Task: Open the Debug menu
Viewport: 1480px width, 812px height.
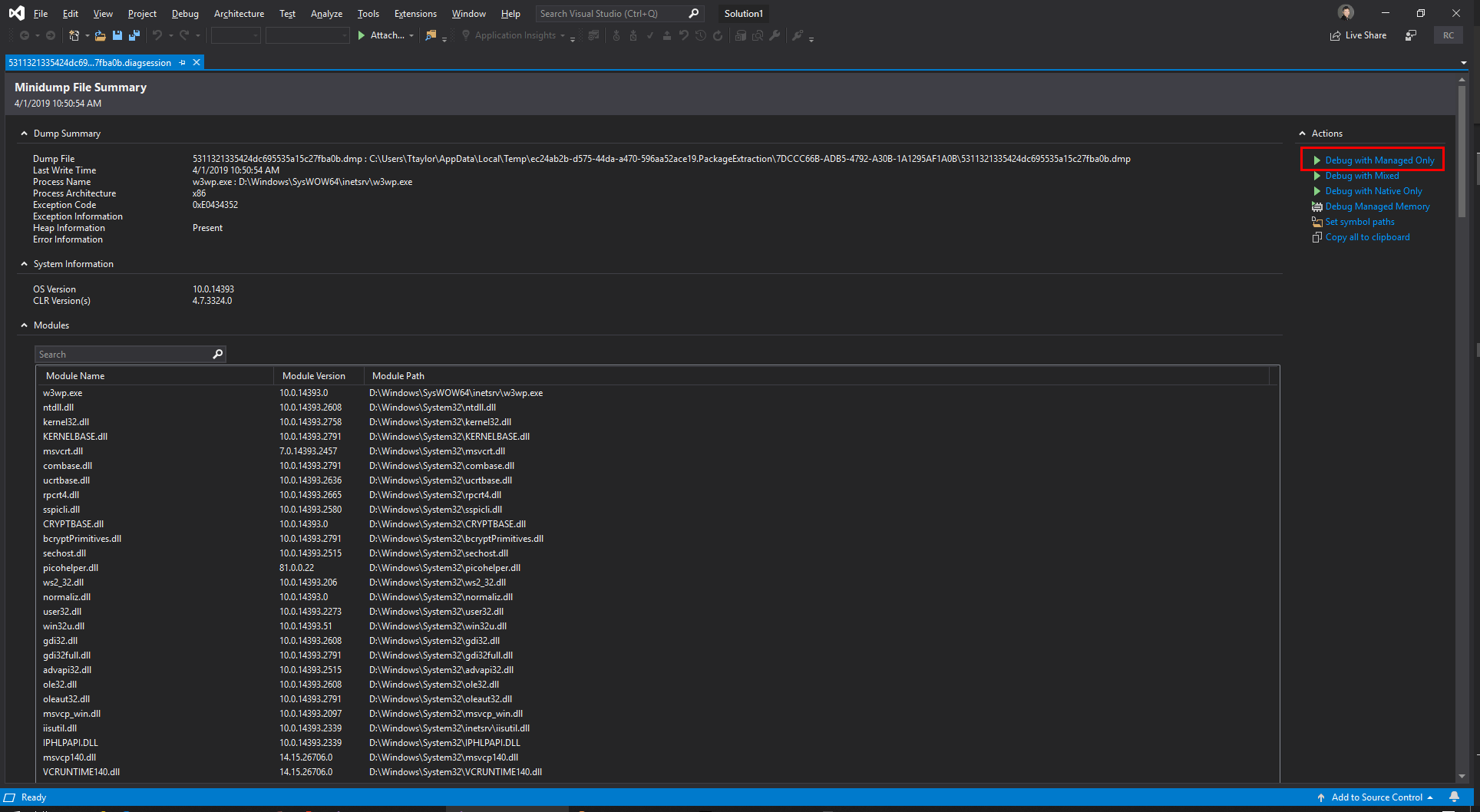Action: [185, 14]
